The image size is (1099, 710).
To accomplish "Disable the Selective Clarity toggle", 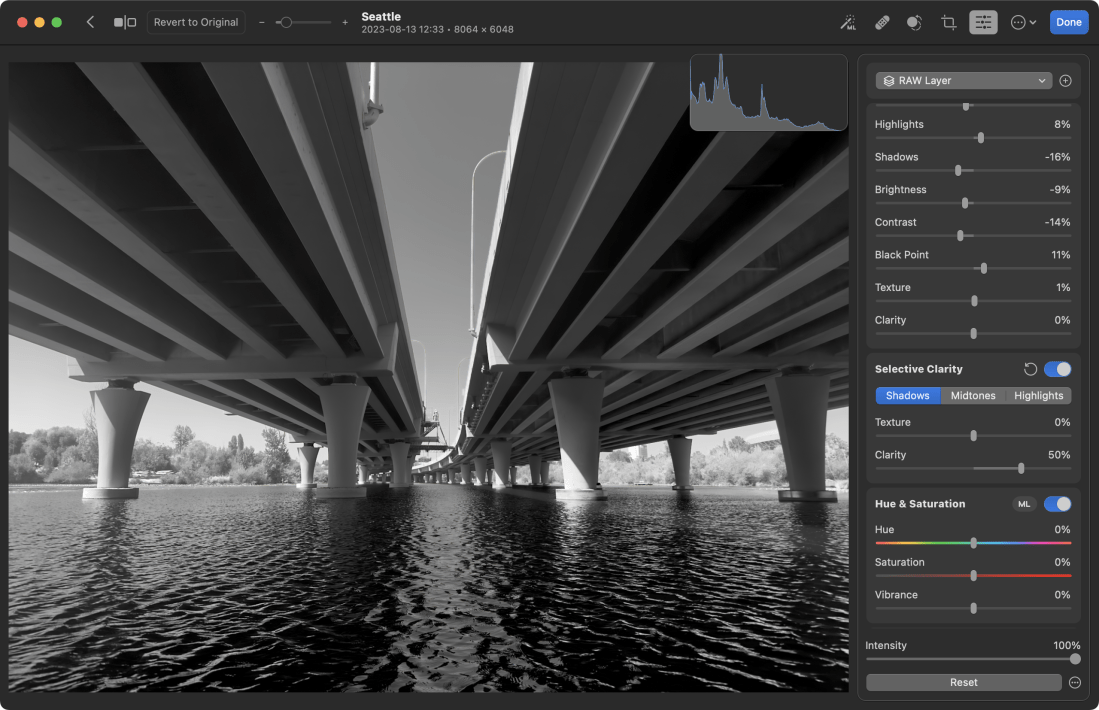I will click(1057, 369).
